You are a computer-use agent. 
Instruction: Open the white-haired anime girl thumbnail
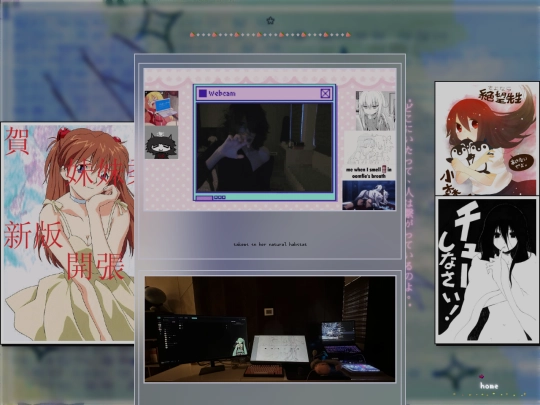[375, 111]
